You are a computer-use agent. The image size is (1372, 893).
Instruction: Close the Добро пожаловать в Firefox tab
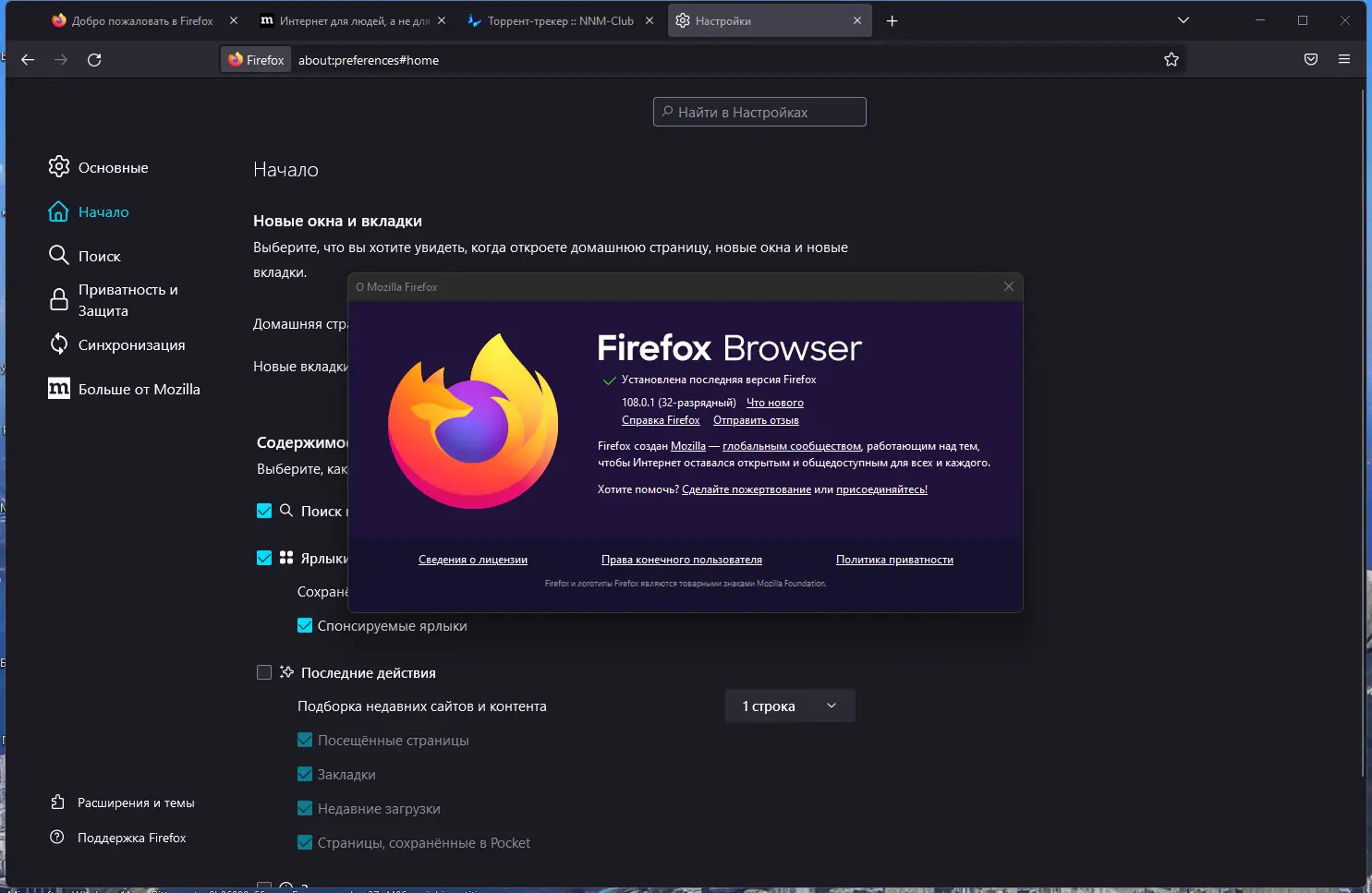coord(234,21)
